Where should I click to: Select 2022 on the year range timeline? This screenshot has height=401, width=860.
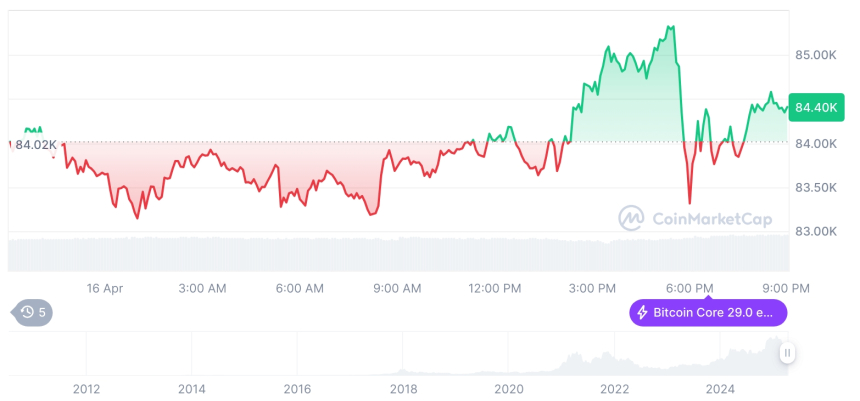[614, 388]
